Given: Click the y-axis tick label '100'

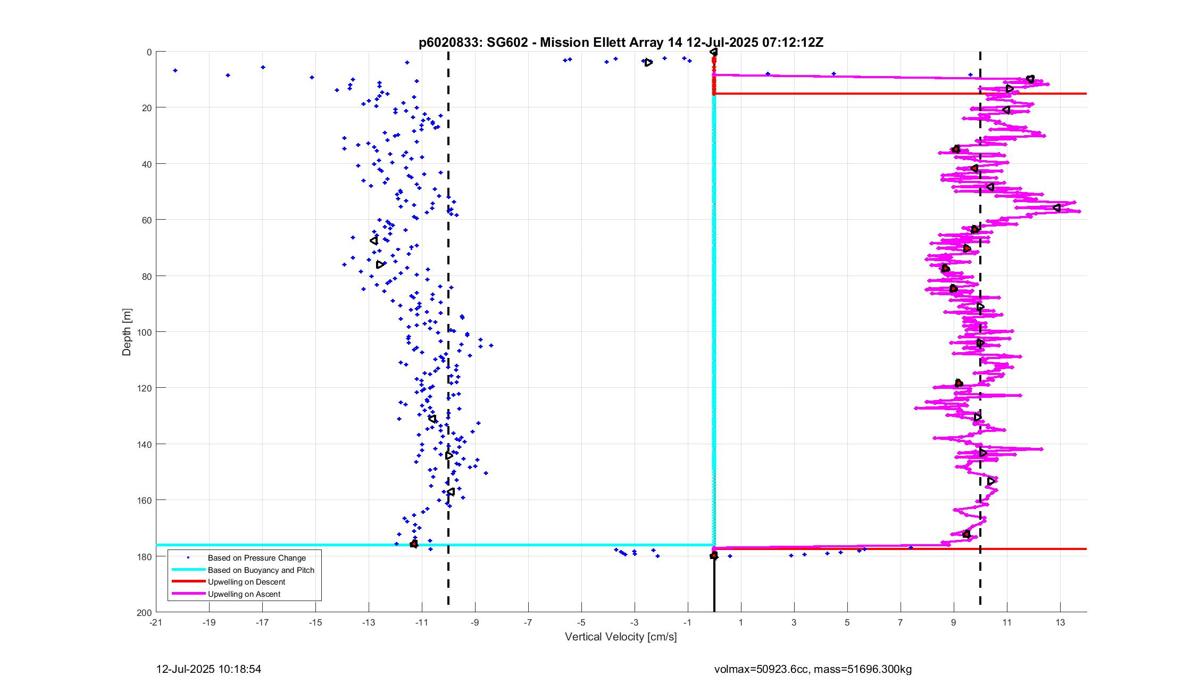Looking at the screenshot, I should pyautogui.click(x=144, y=332).
